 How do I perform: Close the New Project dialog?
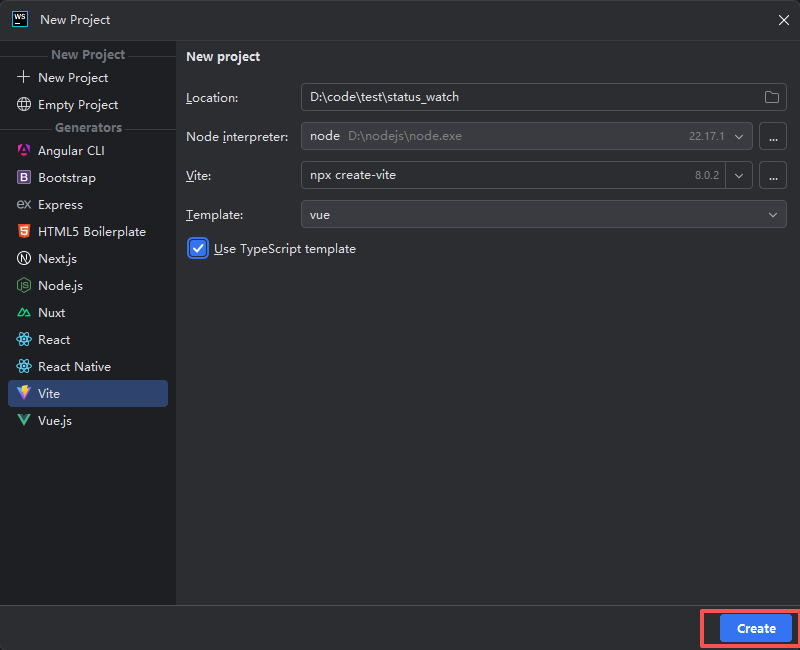(x=784, y=20)
